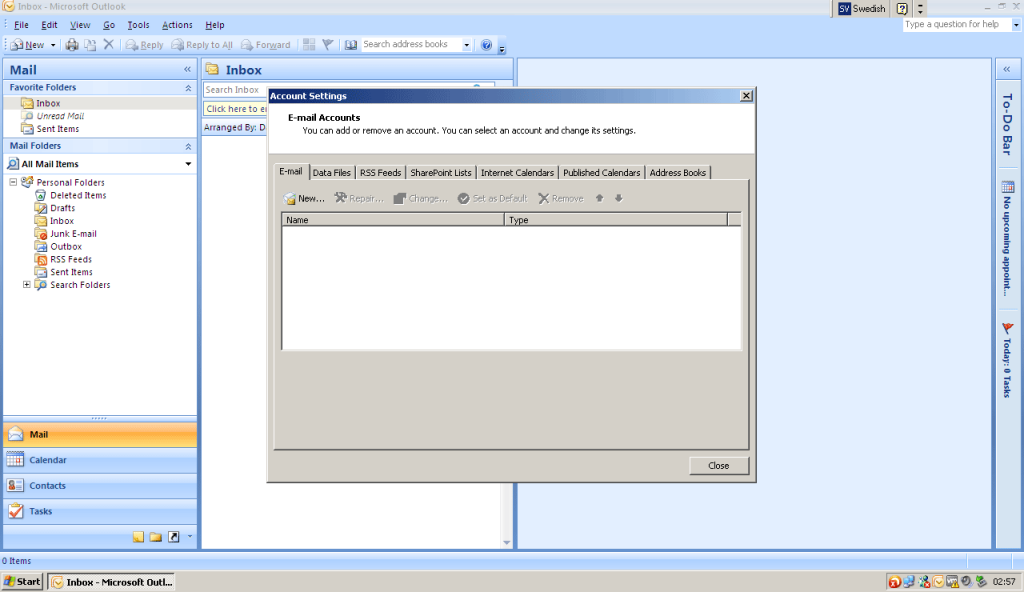This screenshot has height=592, width=1024.
Task: Select Unread Mail favorite folder
Action: [x=60, y=116]
